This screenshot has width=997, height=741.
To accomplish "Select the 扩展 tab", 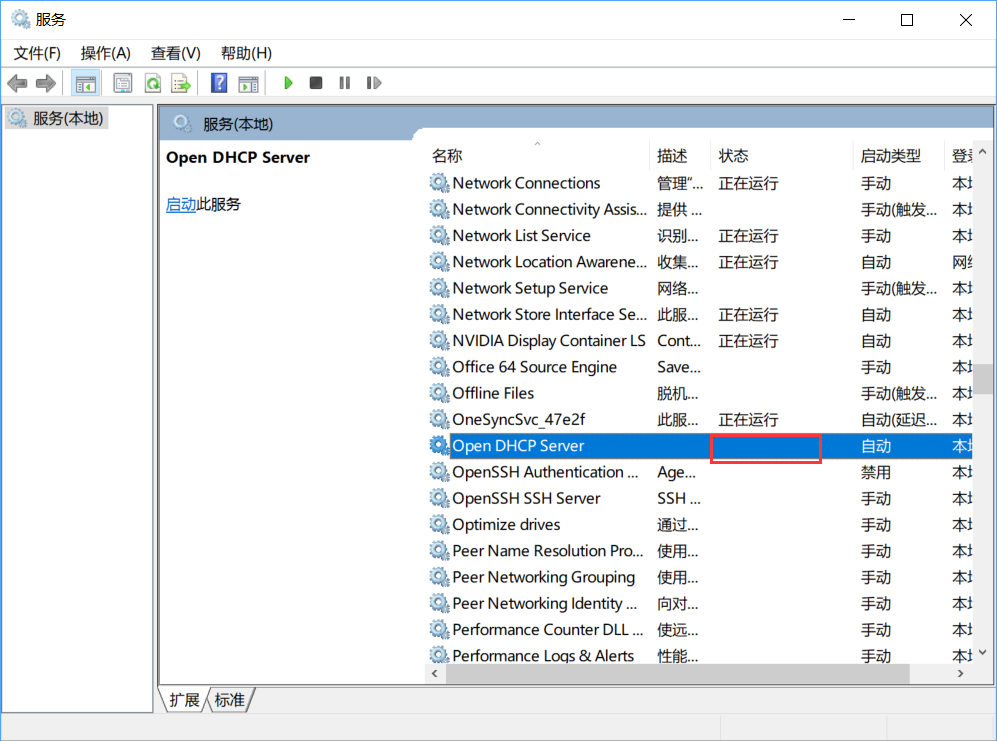I will (183, 700).
